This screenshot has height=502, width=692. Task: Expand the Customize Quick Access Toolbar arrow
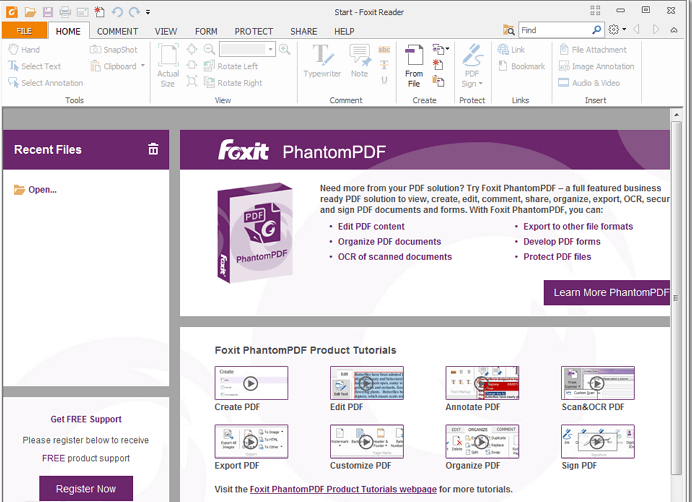[148, 12]
